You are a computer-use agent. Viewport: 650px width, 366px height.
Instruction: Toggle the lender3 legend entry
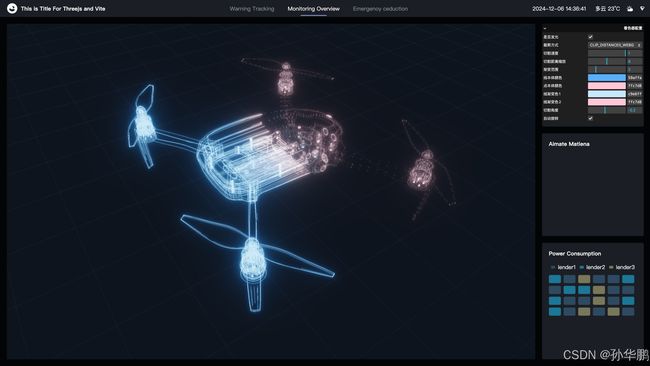pyautogui.click(x=621, y=267)
